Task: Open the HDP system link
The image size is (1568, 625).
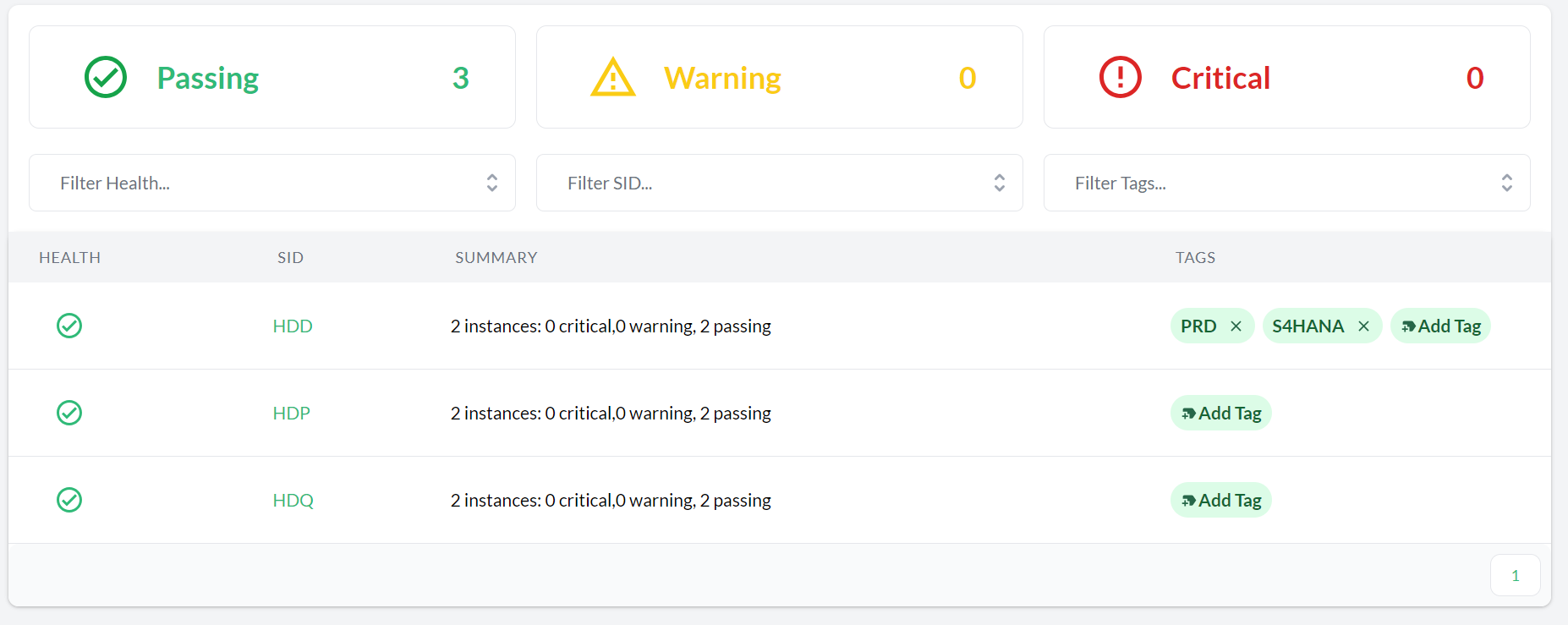Action: pos(291,414)
